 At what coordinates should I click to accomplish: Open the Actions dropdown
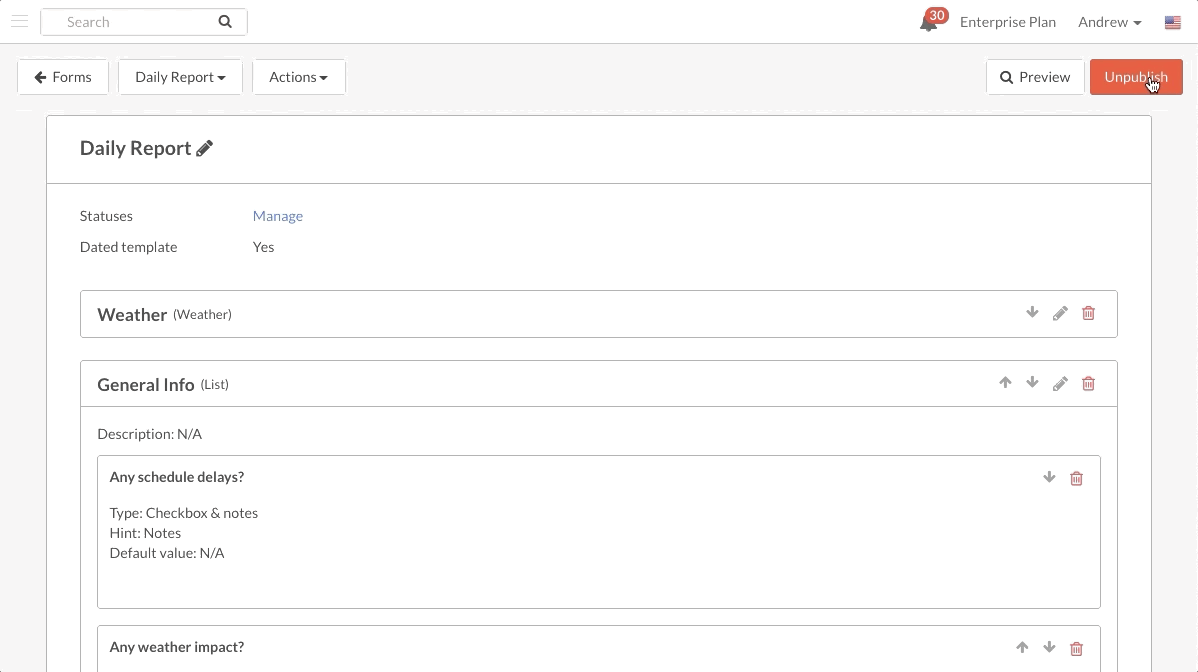[299, 77]
